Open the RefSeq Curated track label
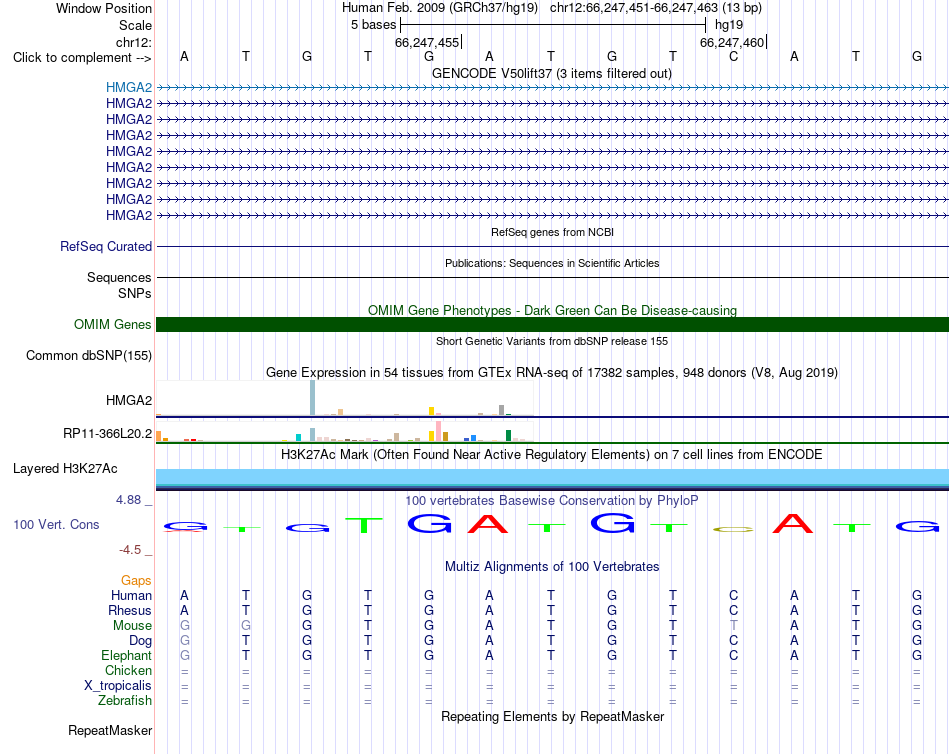This screenshot has height=754, width=950. coord(106,246)
